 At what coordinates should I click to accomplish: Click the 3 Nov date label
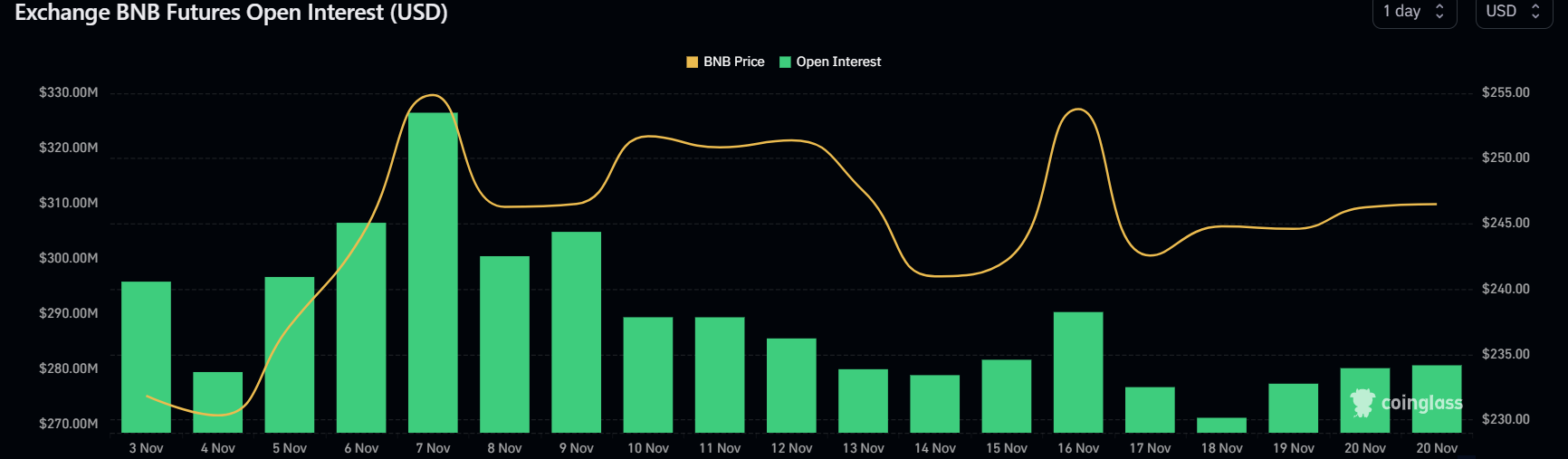click(146, 448)
